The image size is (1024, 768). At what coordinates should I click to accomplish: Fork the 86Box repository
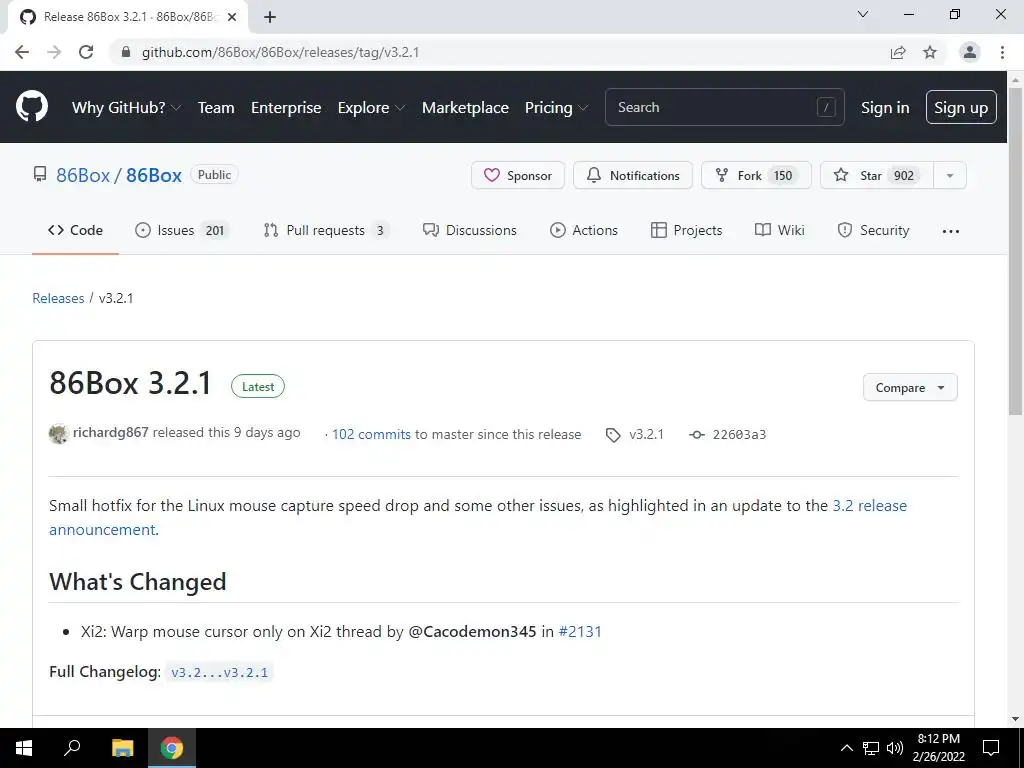click(x=756, y=175)
